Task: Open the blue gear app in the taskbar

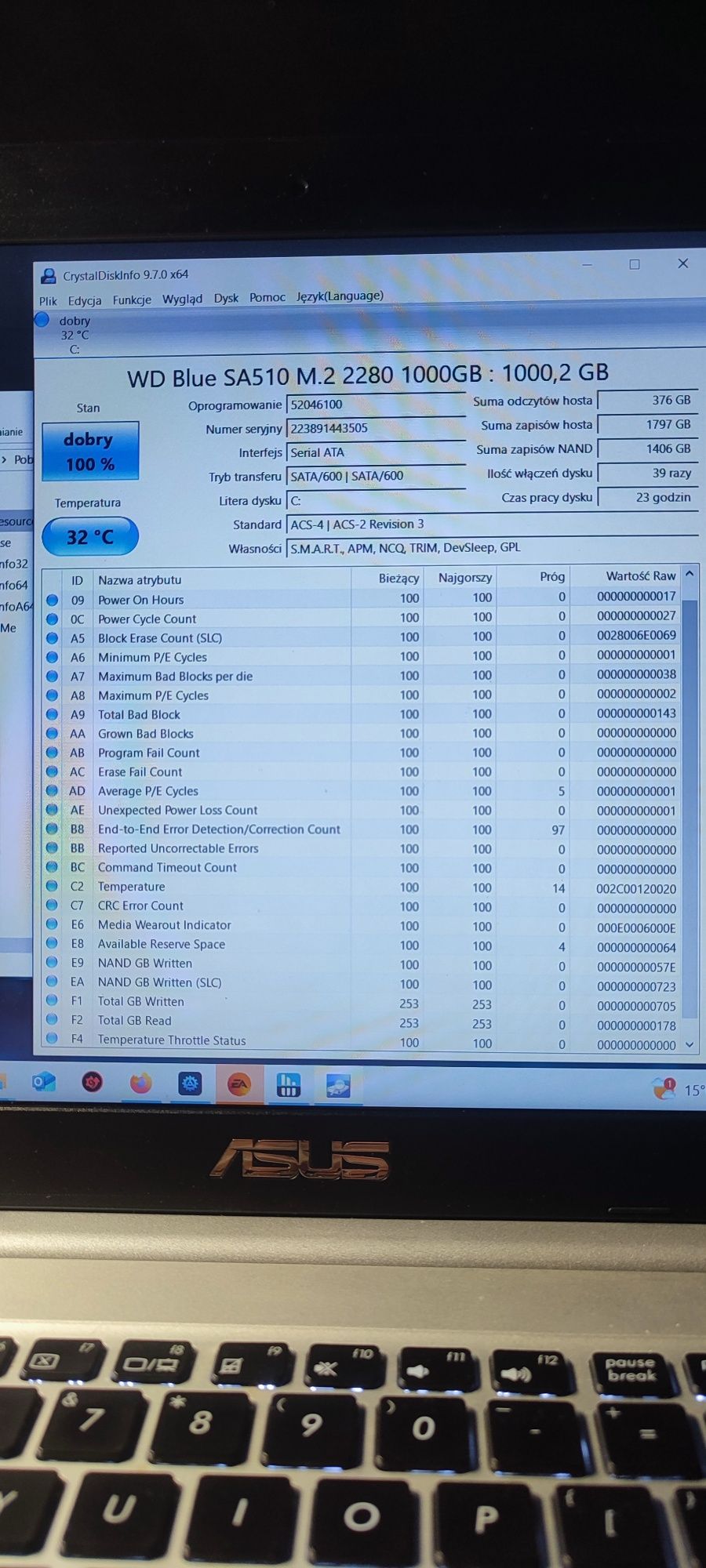Action: (190, 1084)
